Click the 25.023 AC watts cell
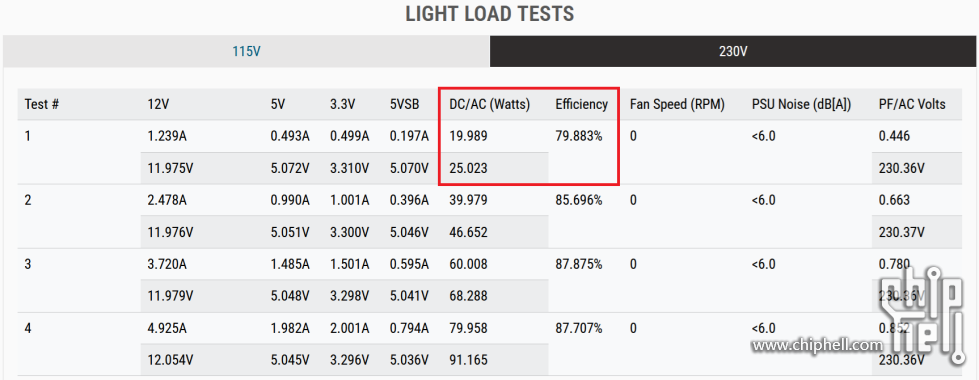Viewport: 979px width, 380px height. [468, 168]
